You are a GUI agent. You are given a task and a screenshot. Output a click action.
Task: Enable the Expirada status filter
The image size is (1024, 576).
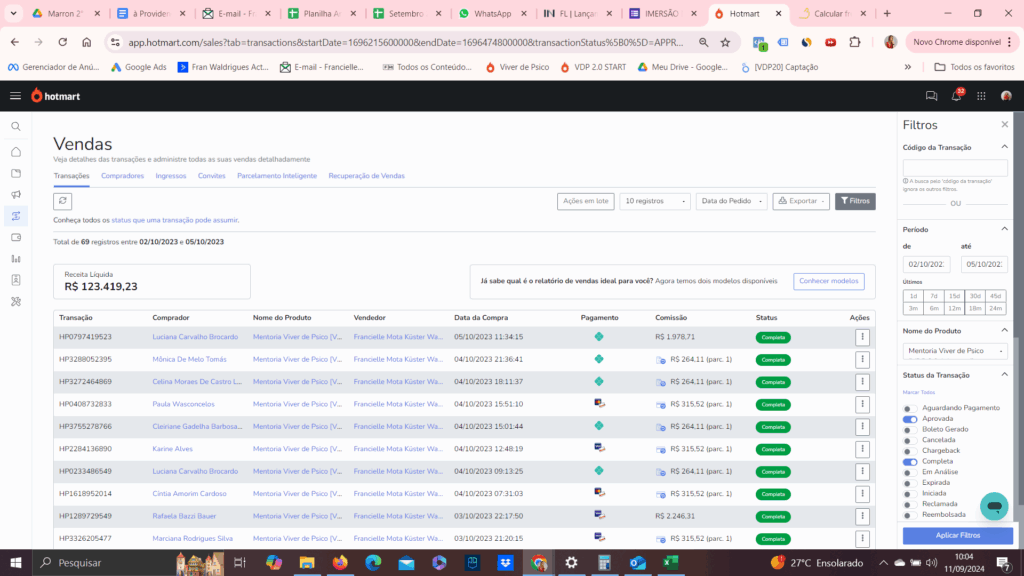coord(910,483)
